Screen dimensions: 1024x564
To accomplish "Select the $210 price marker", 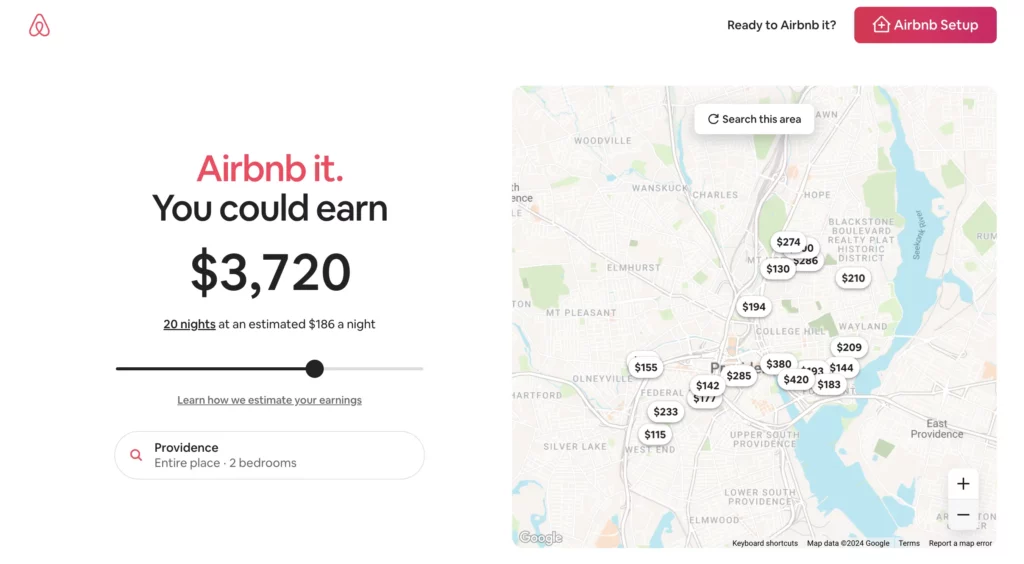I will point(853,278).
